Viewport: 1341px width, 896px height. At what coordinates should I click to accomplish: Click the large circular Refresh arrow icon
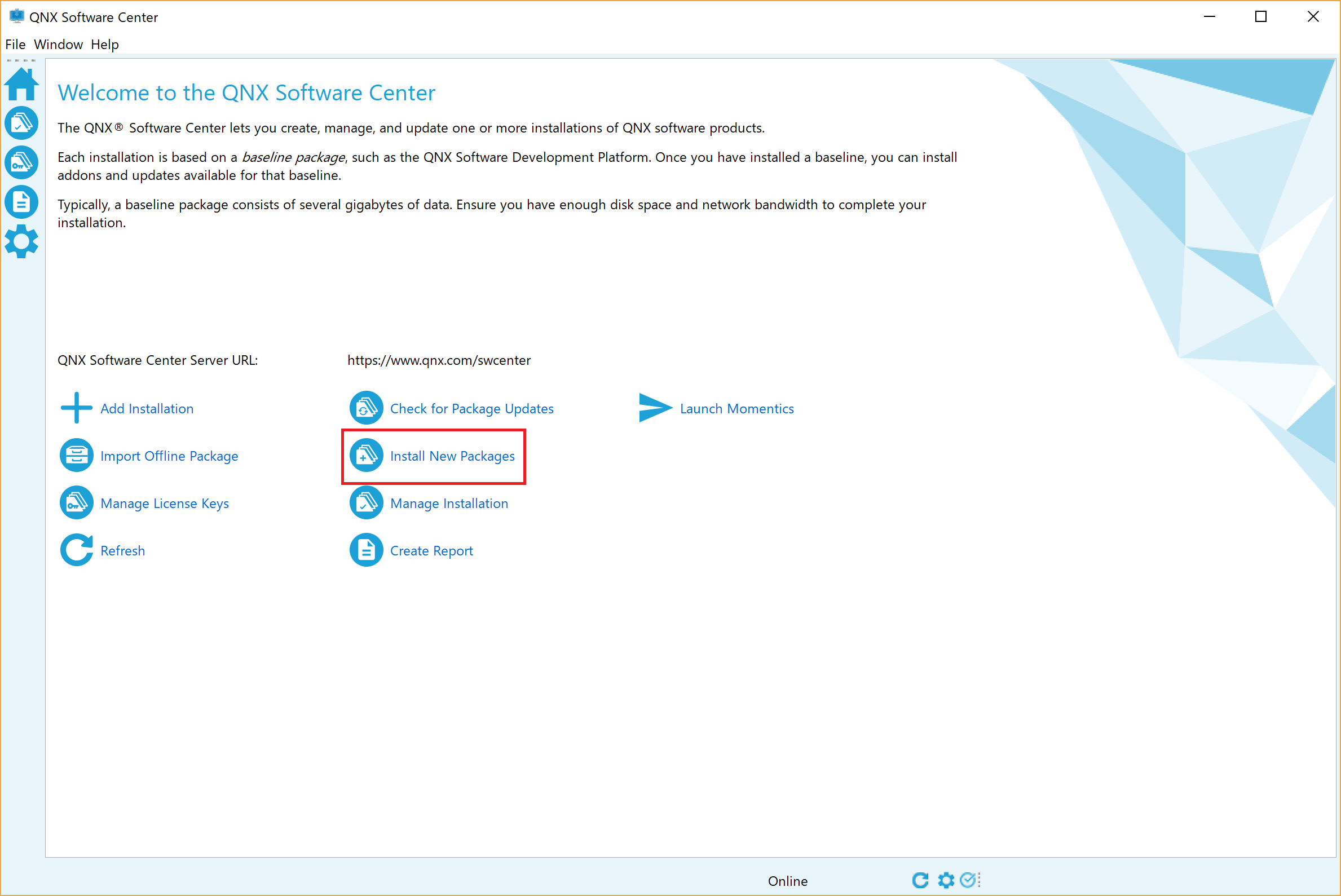point(77,550)
